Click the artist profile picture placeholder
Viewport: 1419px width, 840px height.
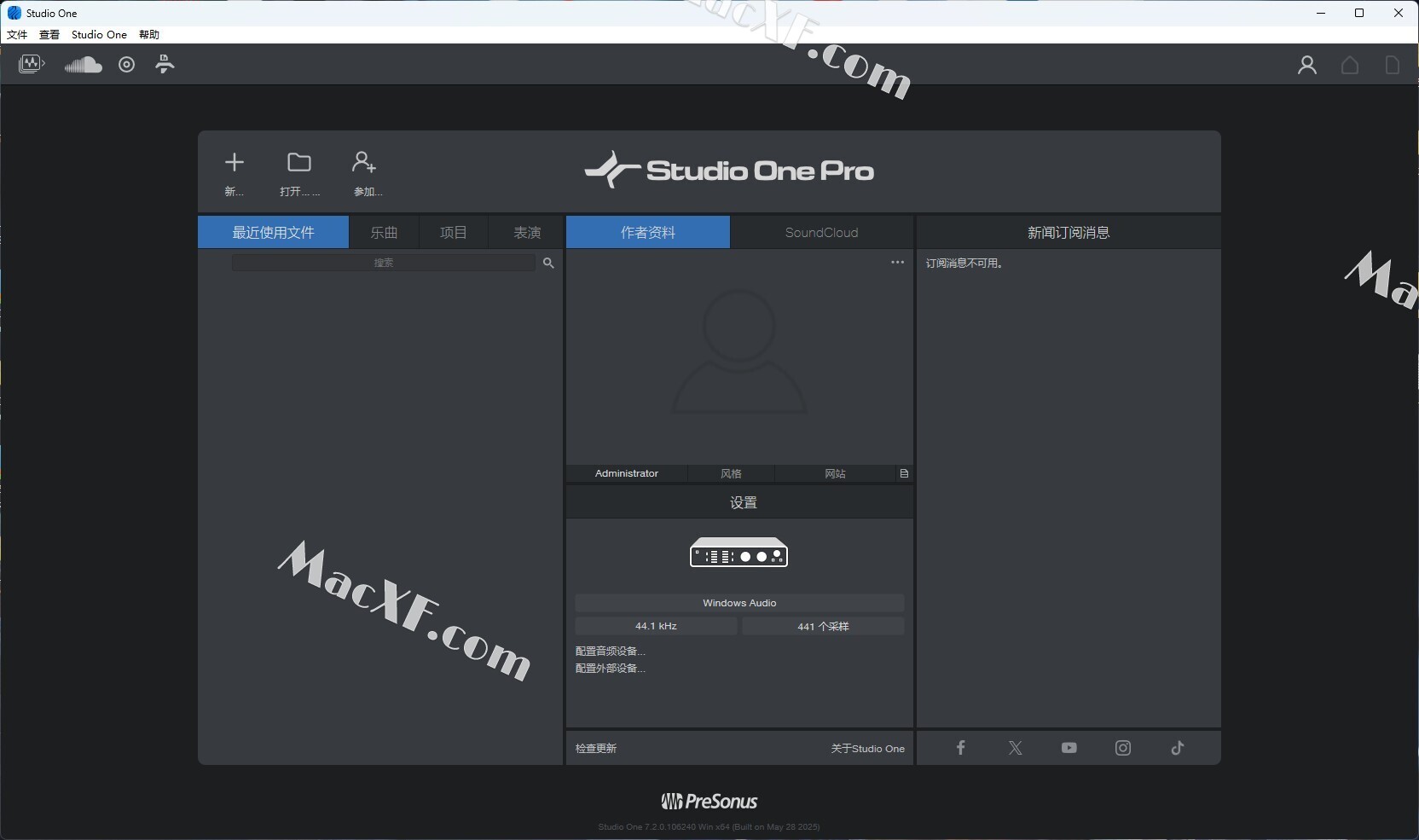click(x=739, y=351)
